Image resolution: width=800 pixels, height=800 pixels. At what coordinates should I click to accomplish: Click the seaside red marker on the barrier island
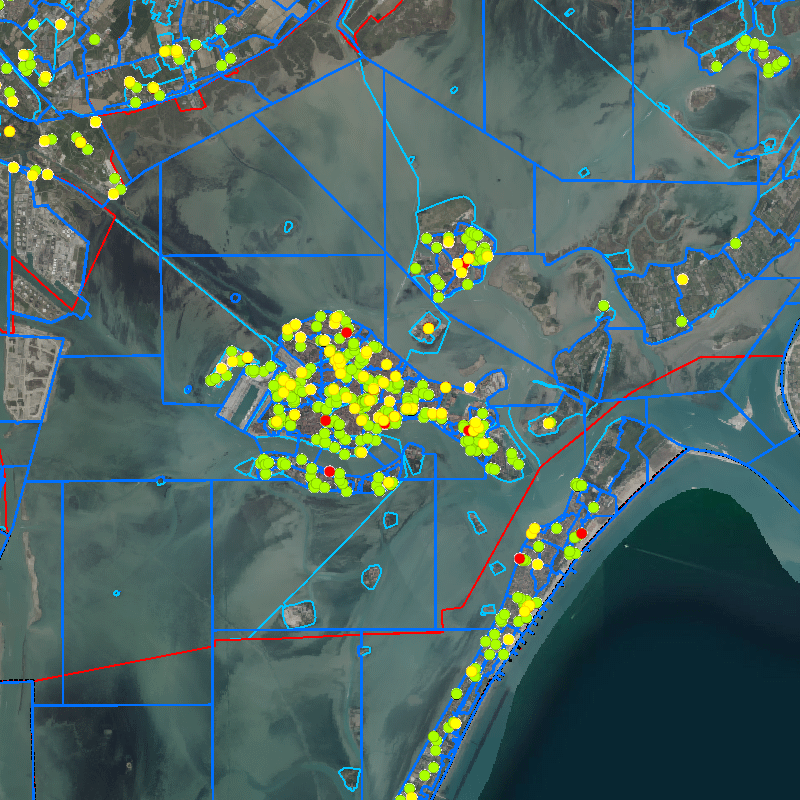click(x=581, y=534)
